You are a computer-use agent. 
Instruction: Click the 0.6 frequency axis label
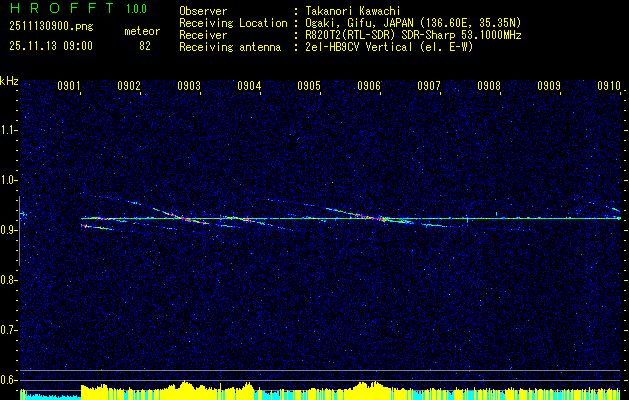[x=10, y=380]
